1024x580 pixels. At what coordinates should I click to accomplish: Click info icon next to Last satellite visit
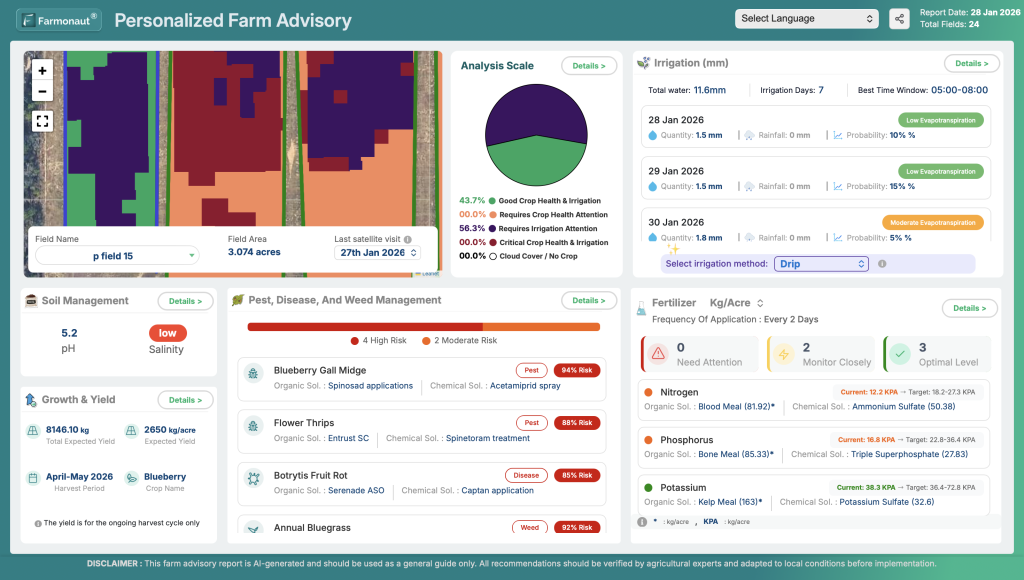pos(408,239)
